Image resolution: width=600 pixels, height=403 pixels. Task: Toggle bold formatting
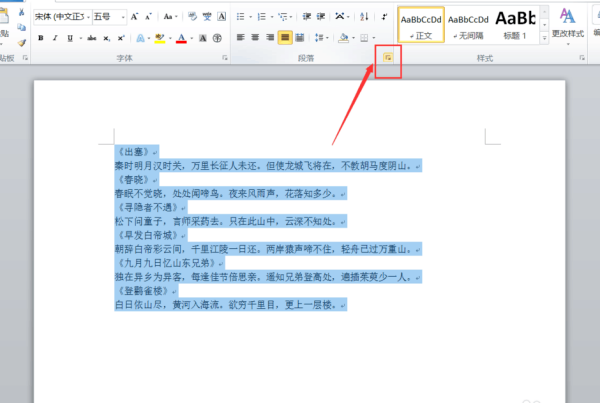[x=41, y=38]
